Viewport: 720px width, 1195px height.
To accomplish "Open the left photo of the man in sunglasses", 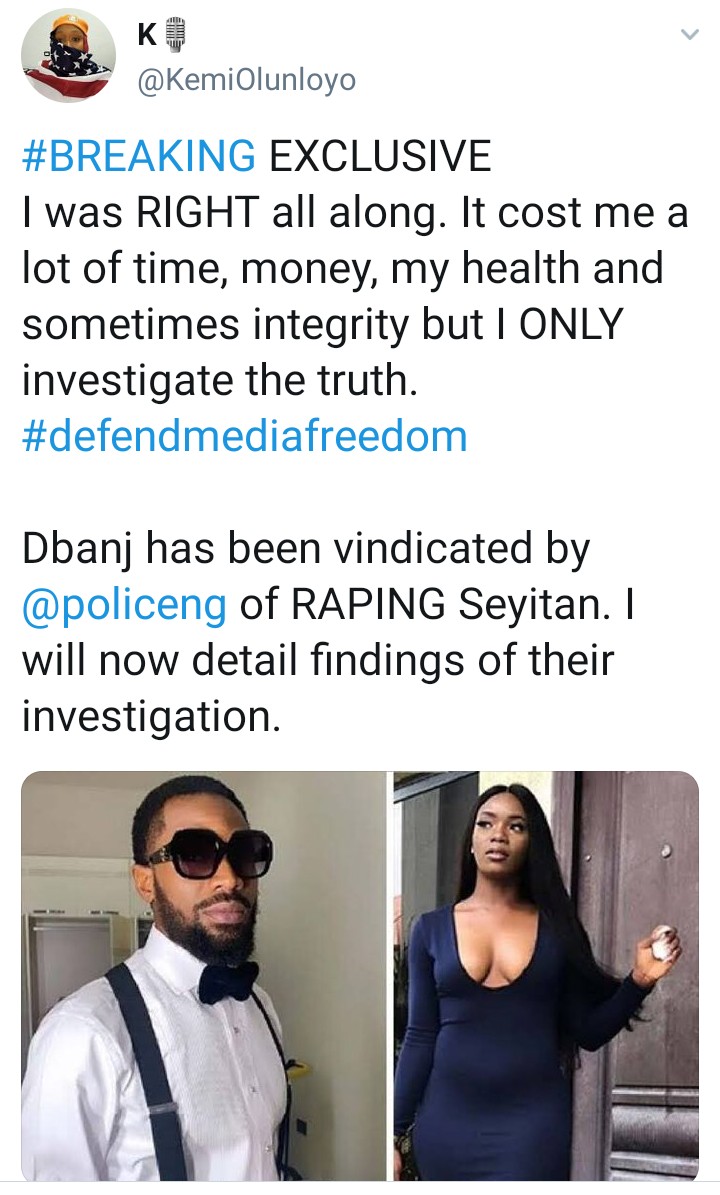I will tap(204, 975).
